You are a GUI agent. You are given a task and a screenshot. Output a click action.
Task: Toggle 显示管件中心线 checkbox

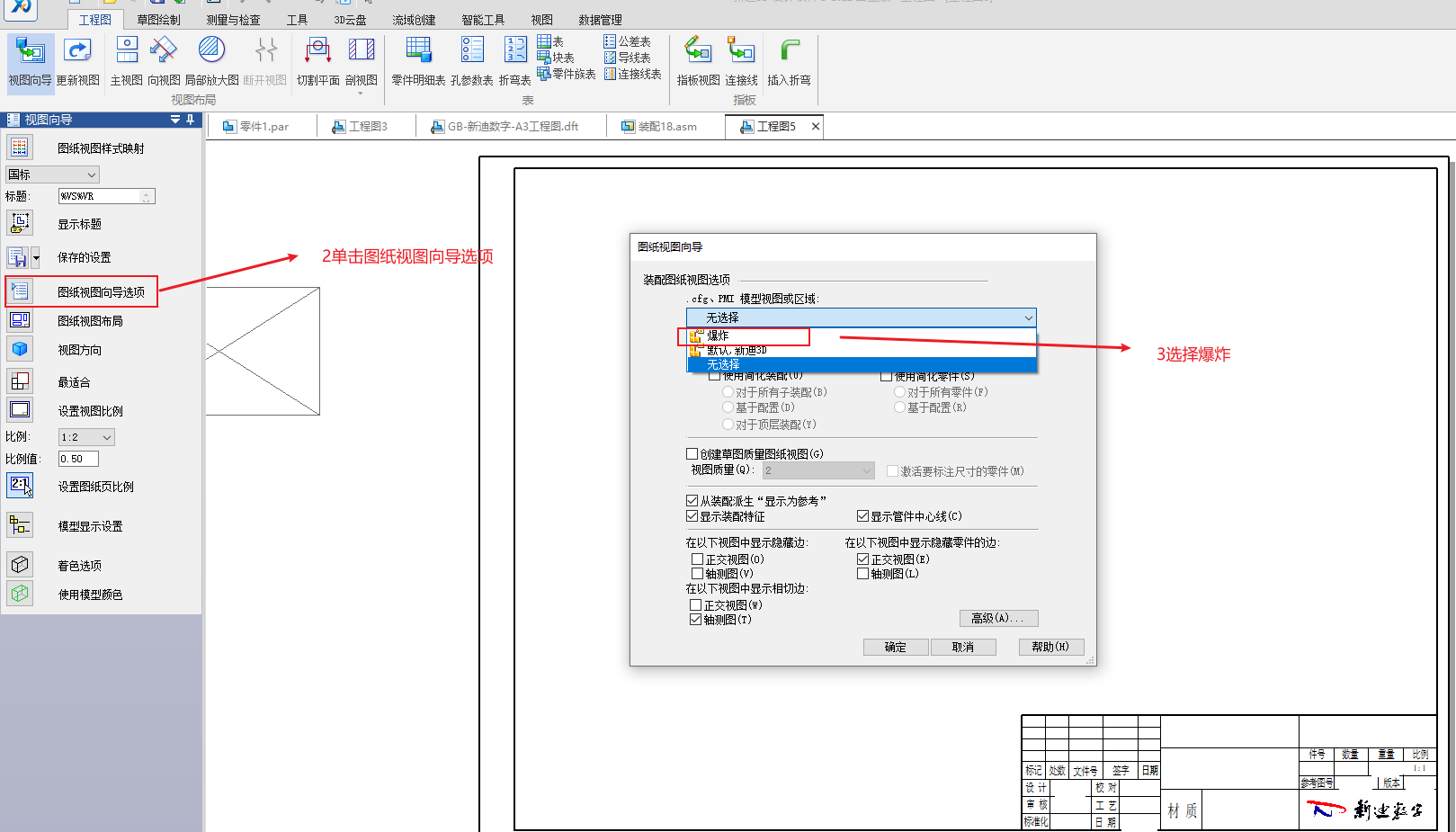[862, 516]
